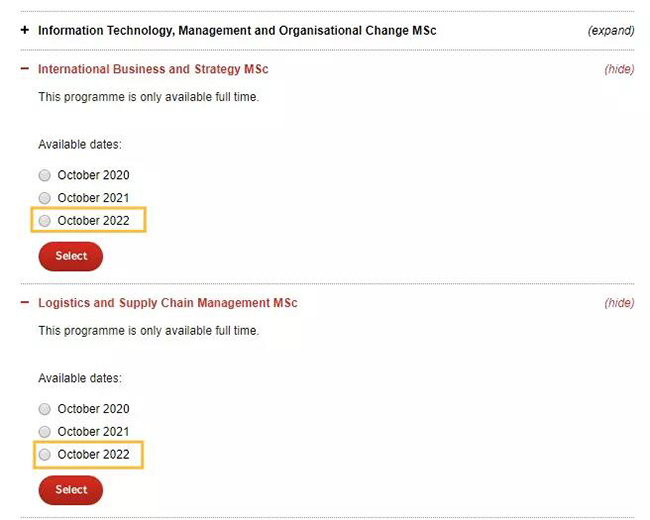Click the full-time availability note under Logistics
The image size is (650, 520).
click(148, 330)
